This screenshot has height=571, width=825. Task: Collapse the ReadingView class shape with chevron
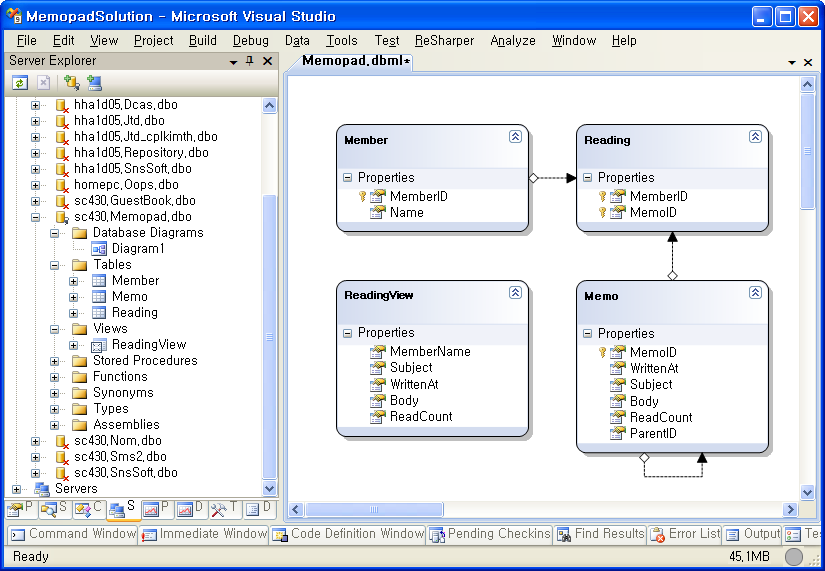515,293
